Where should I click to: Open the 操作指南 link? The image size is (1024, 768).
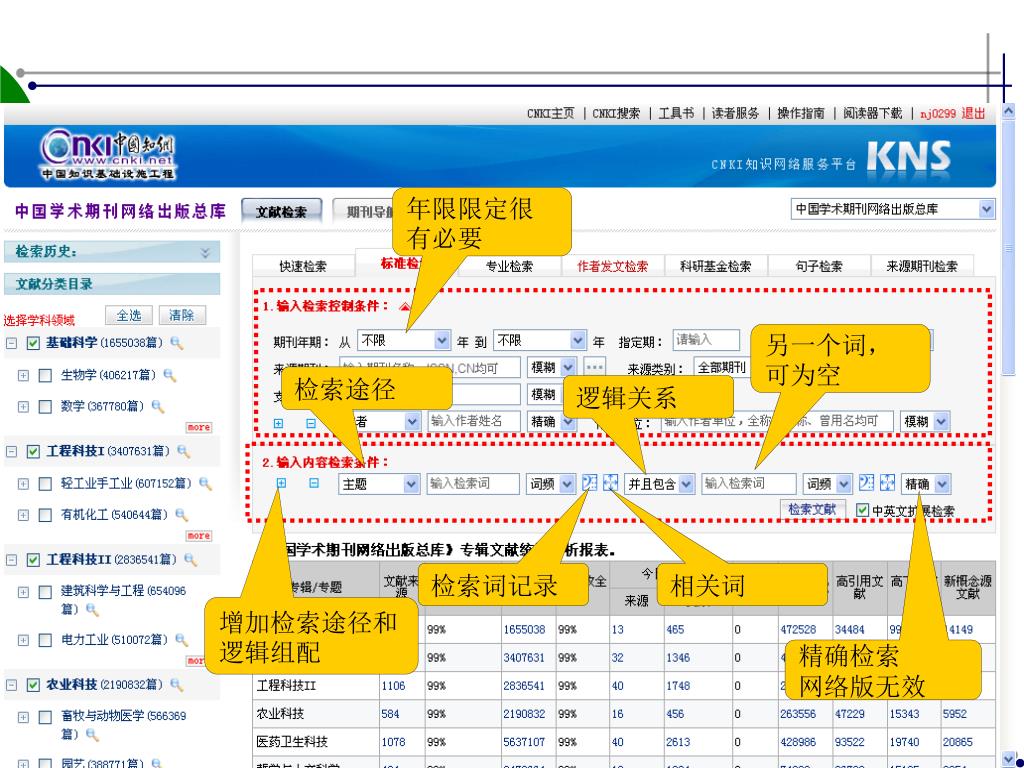pyautogui.click(x=801, y=114)
